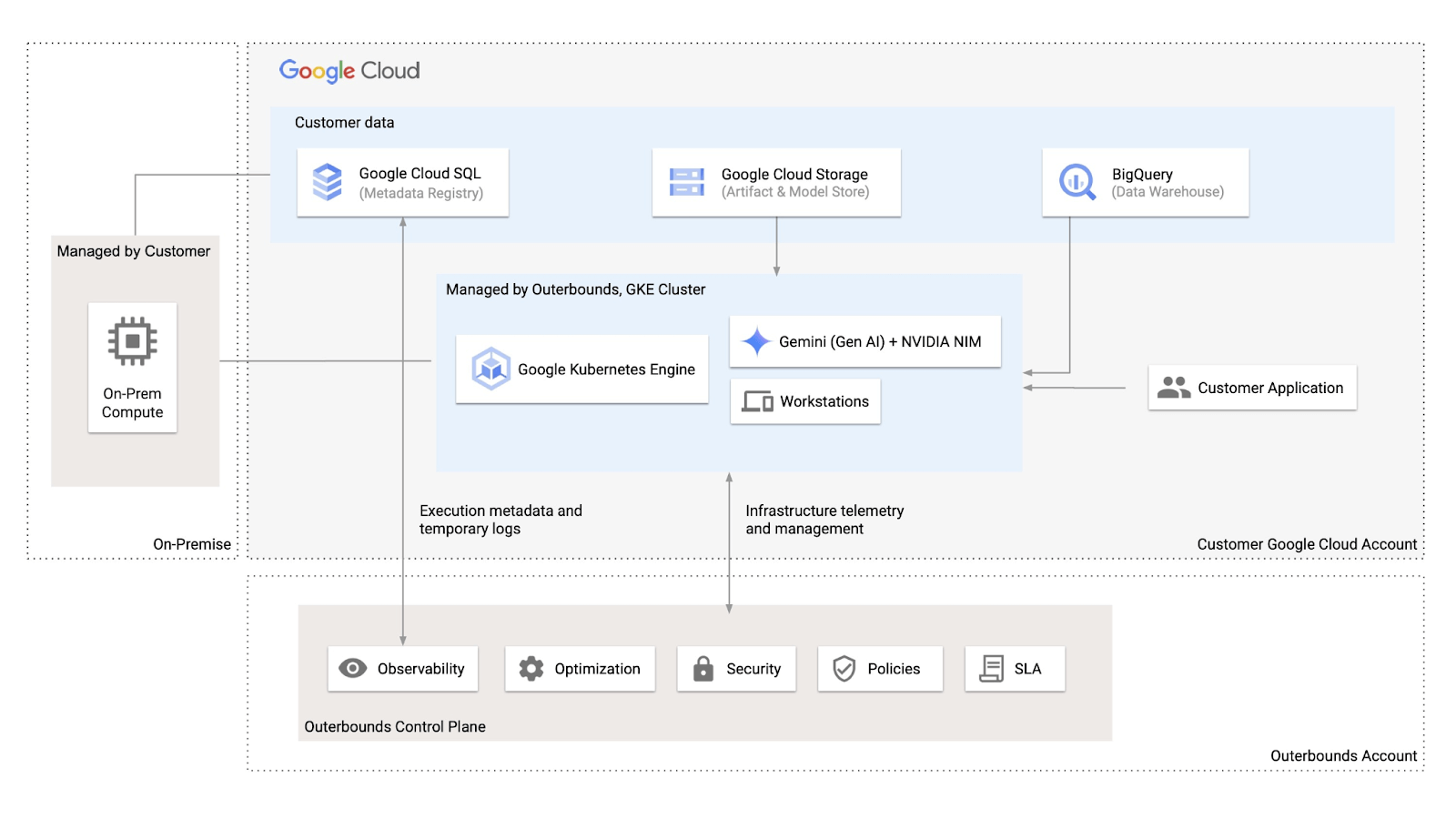The width and height of the screenshot is (1456, 819).
Task: Click the 'Managed by Outerbounds, GKE Cluster' heading
Action: pos(575,289)
